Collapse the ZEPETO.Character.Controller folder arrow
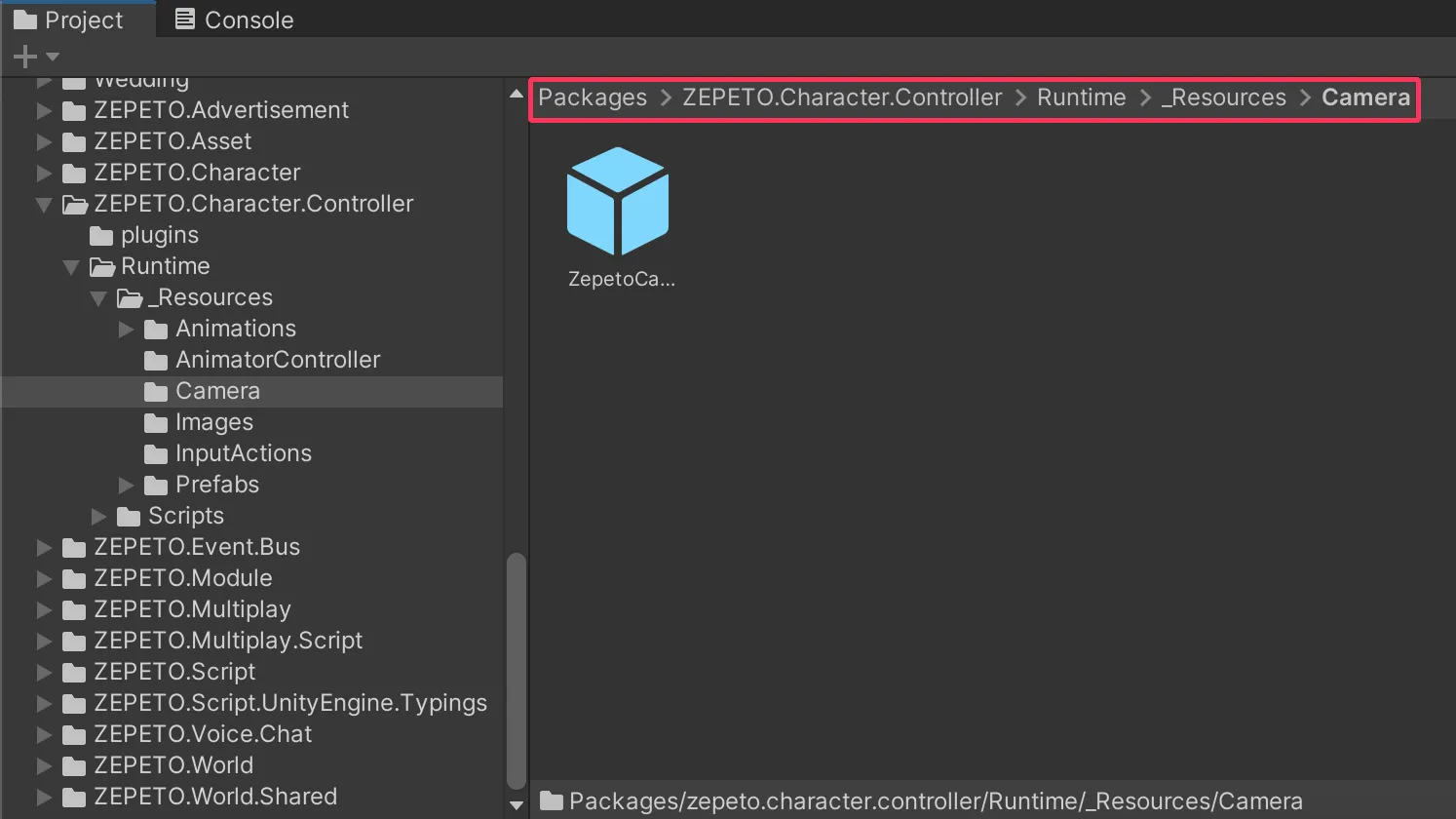Screen dimensions: 1456x819 [x=44, y=205]
